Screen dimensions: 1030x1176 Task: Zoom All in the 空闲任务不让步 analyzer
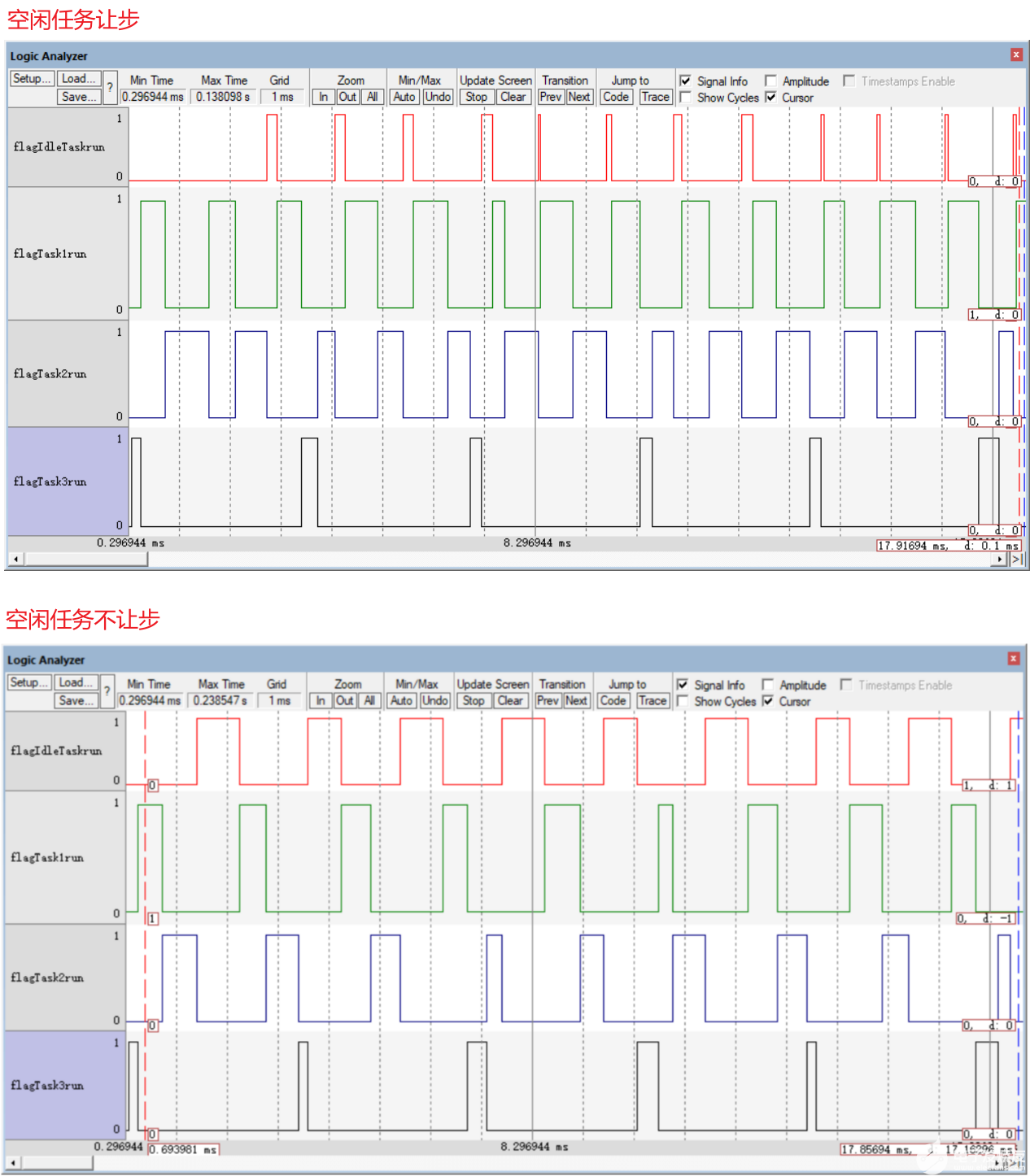pos(369,700)
